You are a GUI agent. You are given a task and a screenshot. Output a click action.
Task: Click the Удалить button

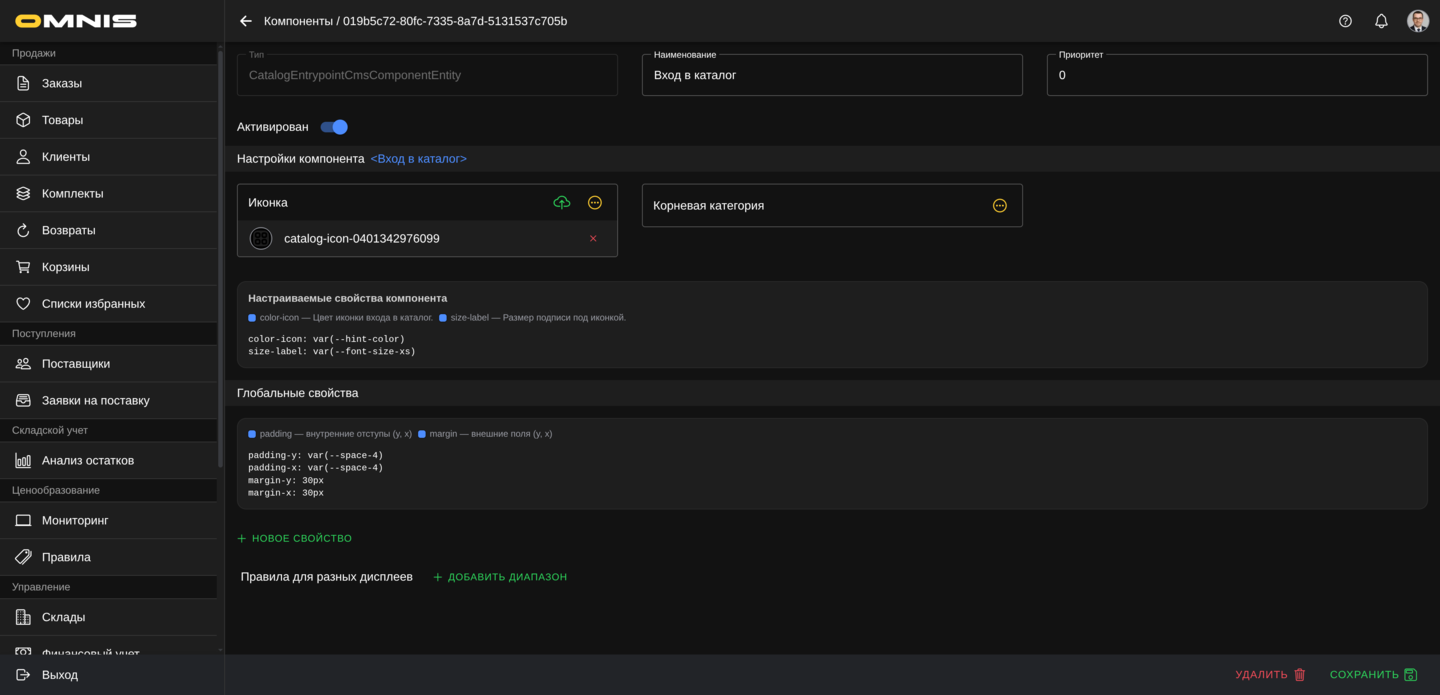tap(1270, 675)
